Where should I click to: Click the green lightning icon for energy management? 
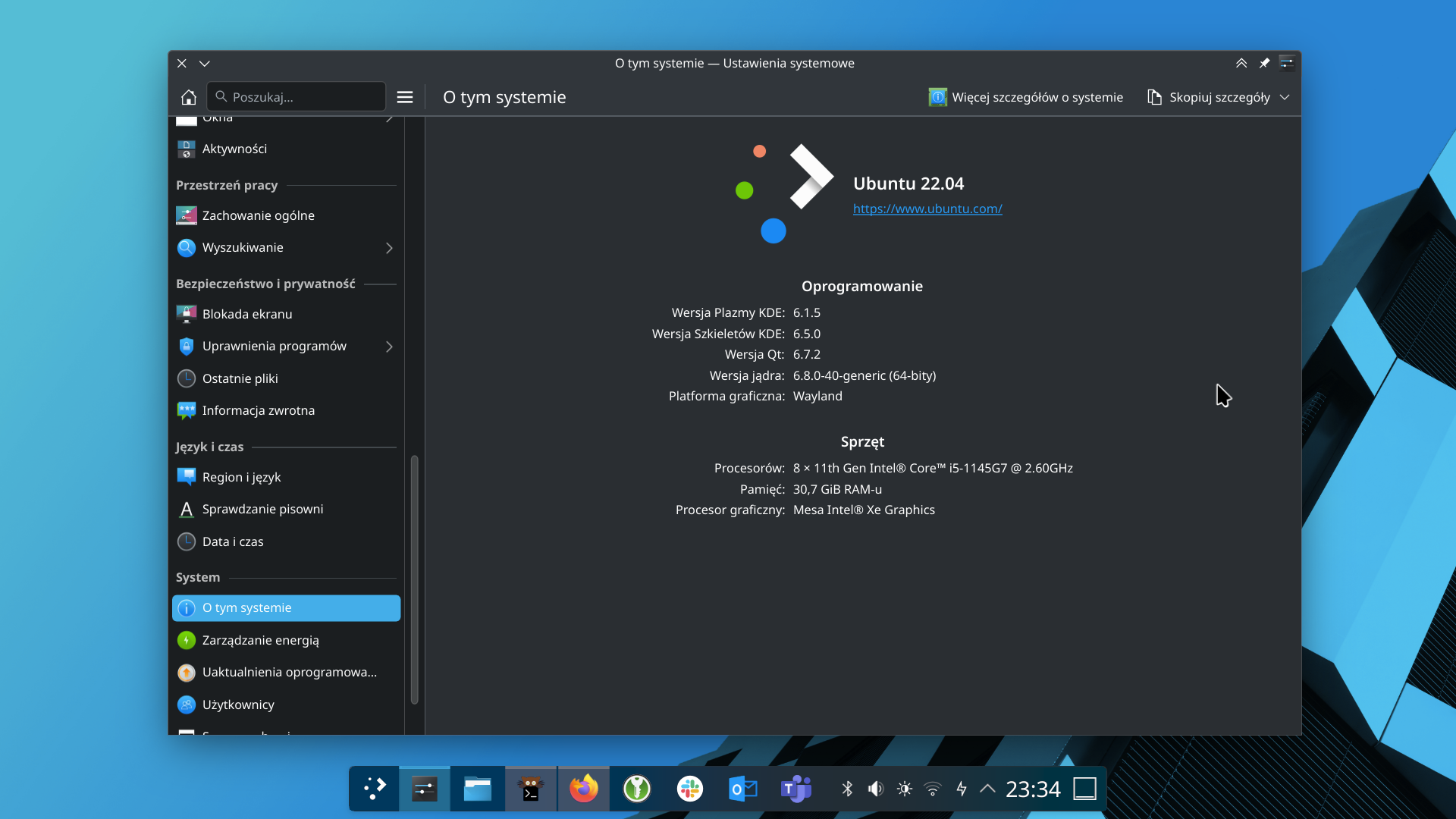click(x=186, y=640)
